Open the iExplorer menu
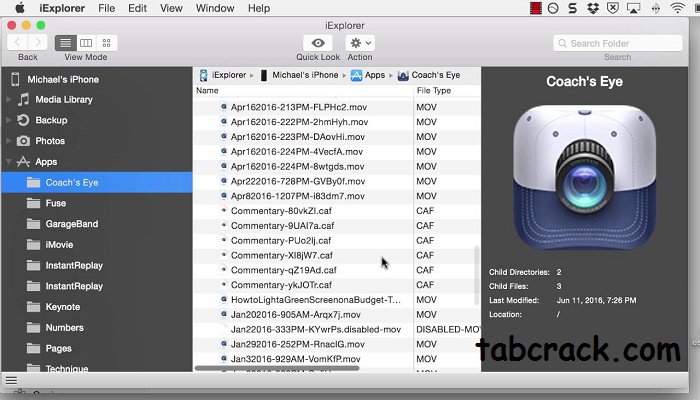The height and width of the screenshot is (400, 700). point(62,8)
